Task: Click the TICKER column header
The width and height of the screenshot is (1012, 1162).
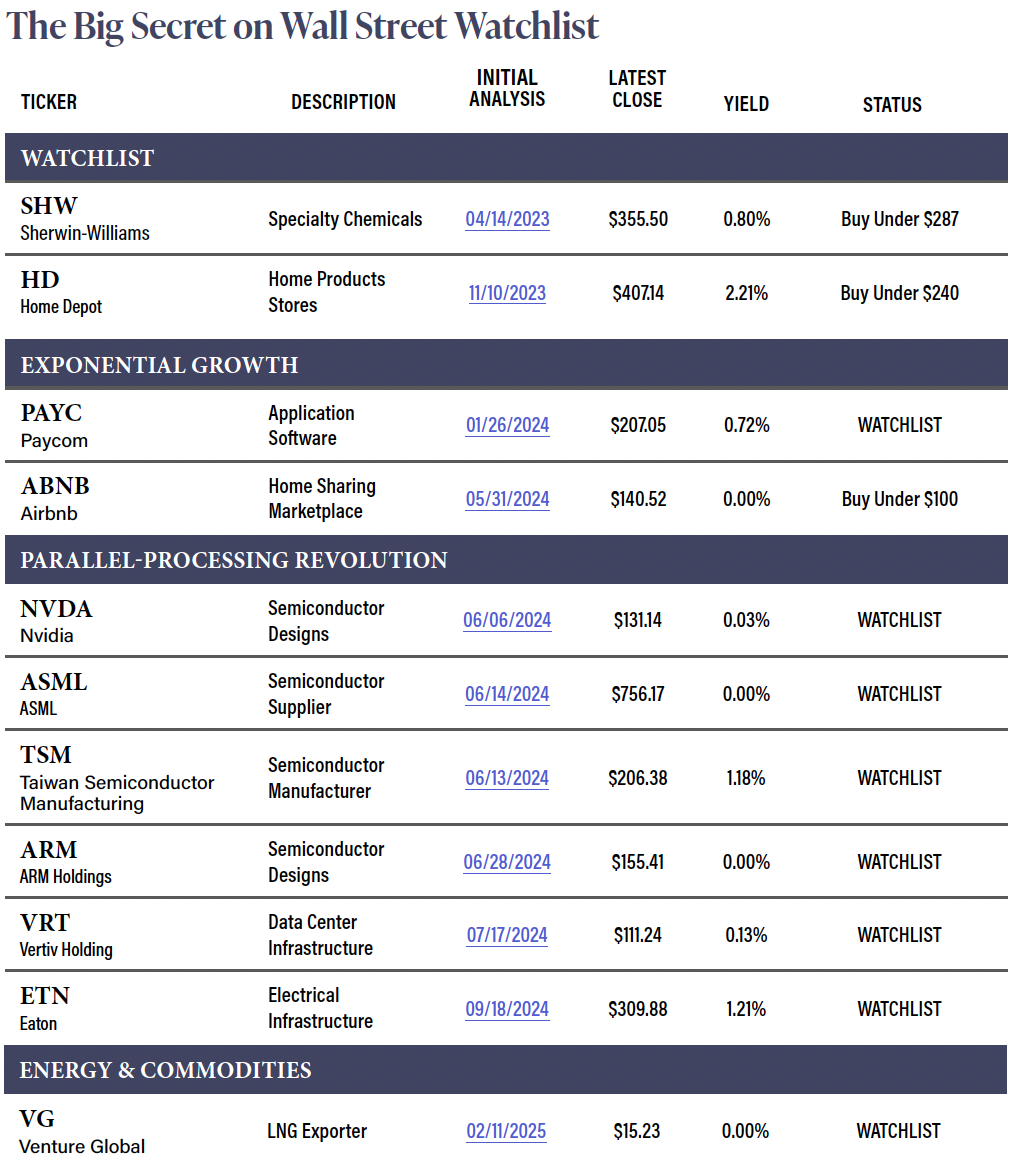Action: 49,102
